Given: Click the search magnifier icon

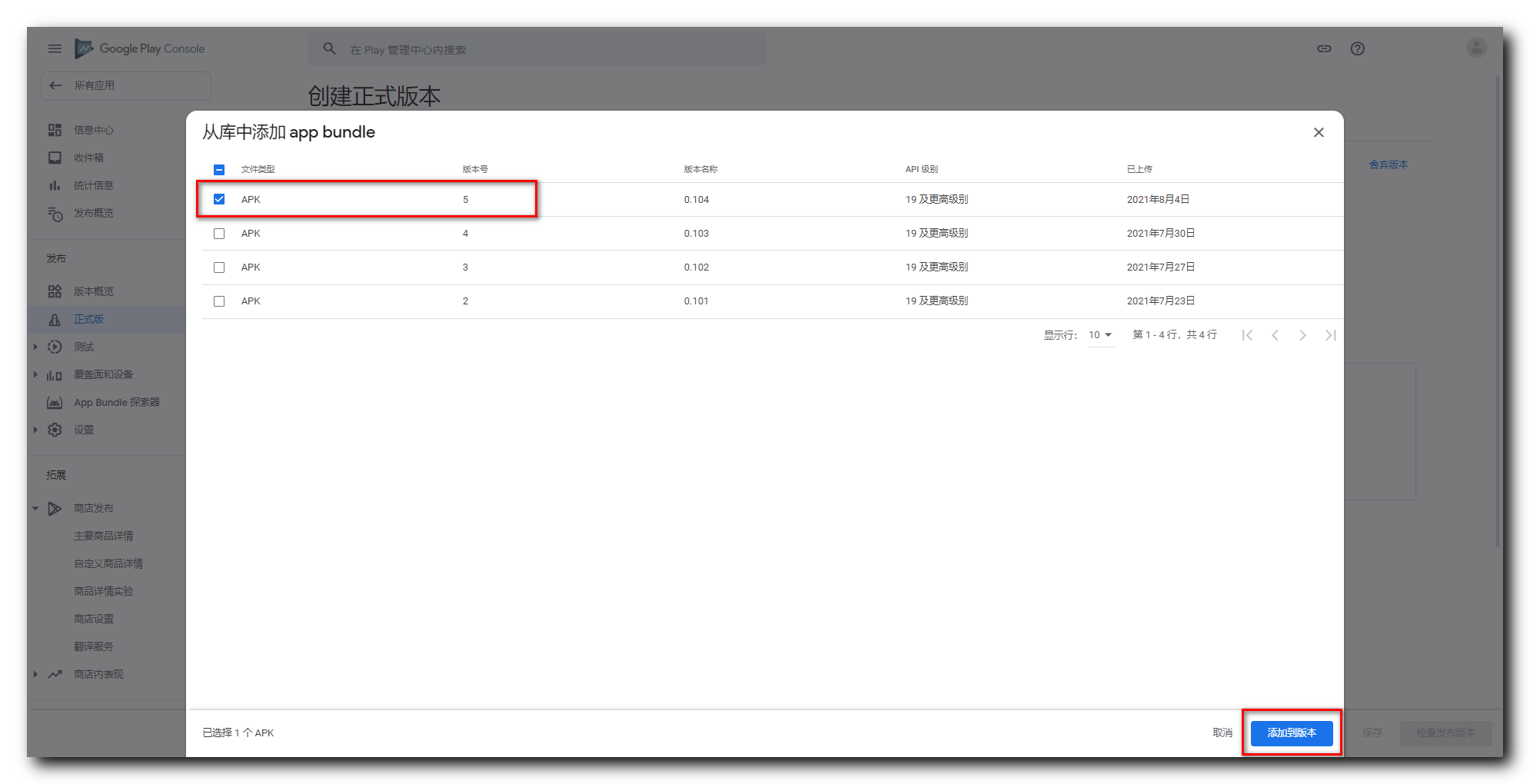Looking at the screenshot, I should pyautogui.click(x=329, y=48).
